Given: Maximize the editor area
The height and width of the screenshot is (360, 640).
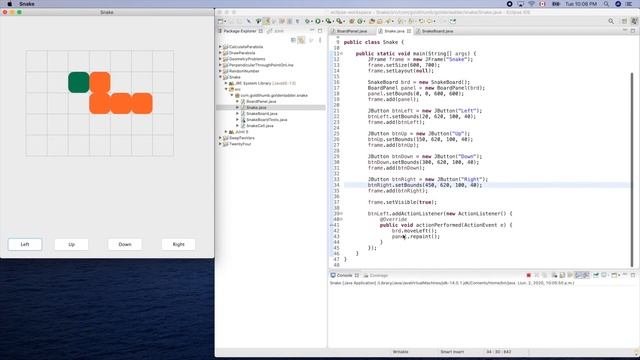Looking at the screenshot, I should (x=633, y=31).
